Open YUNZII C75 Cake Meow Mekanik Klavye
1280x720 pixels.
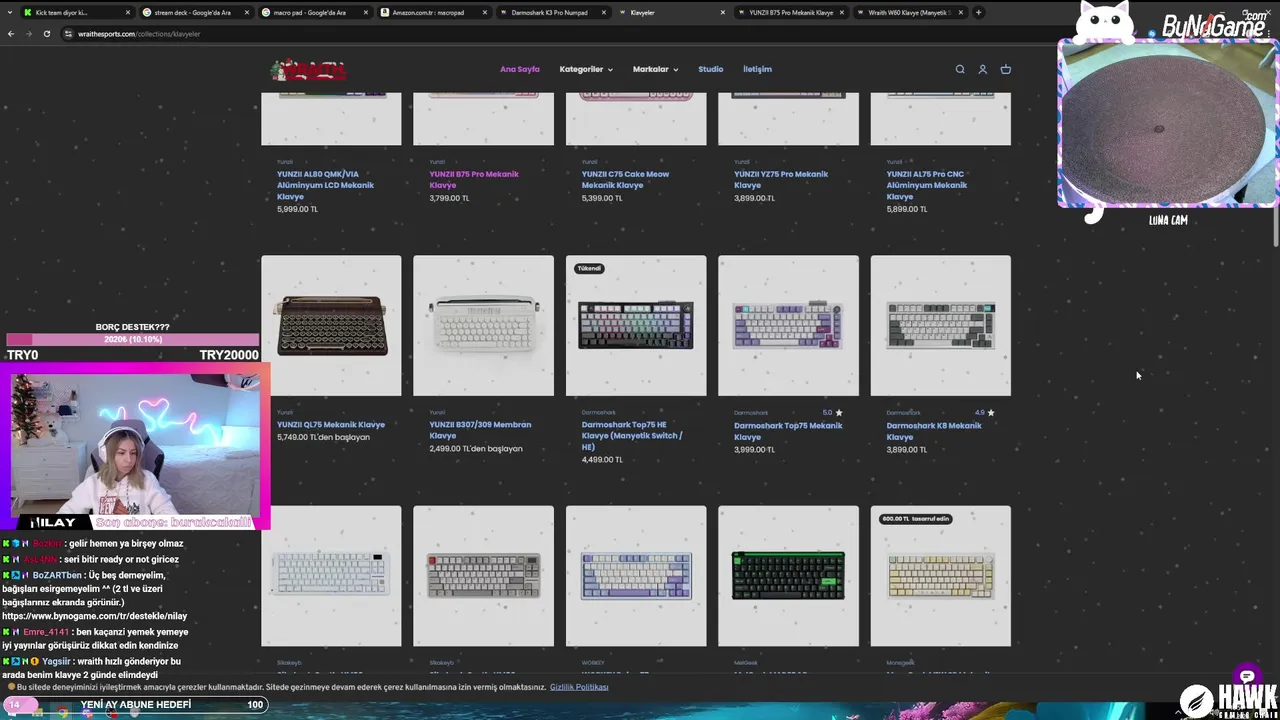coord(625,179)
